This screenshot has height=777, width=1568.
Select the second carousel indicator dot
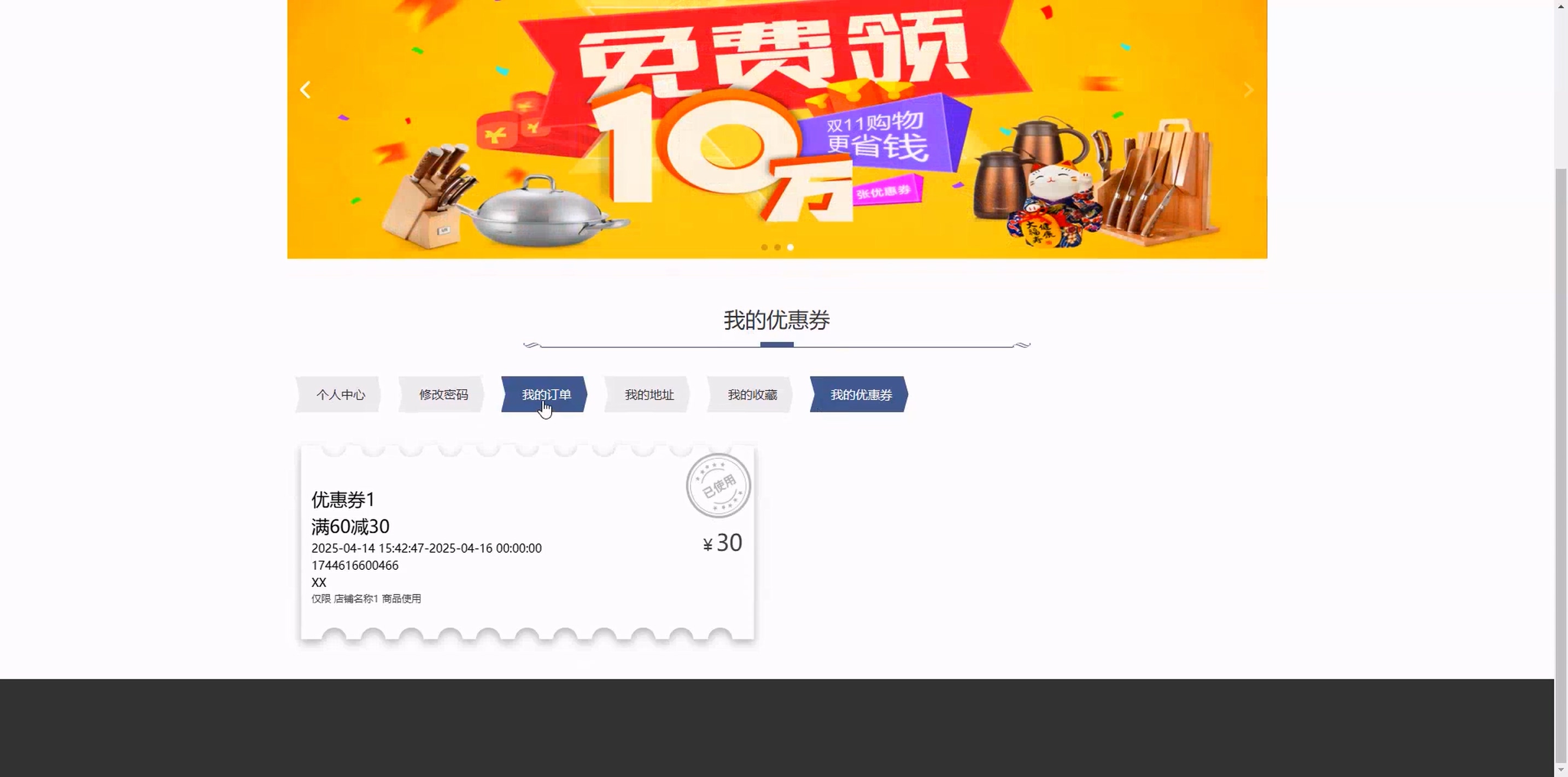777,247
